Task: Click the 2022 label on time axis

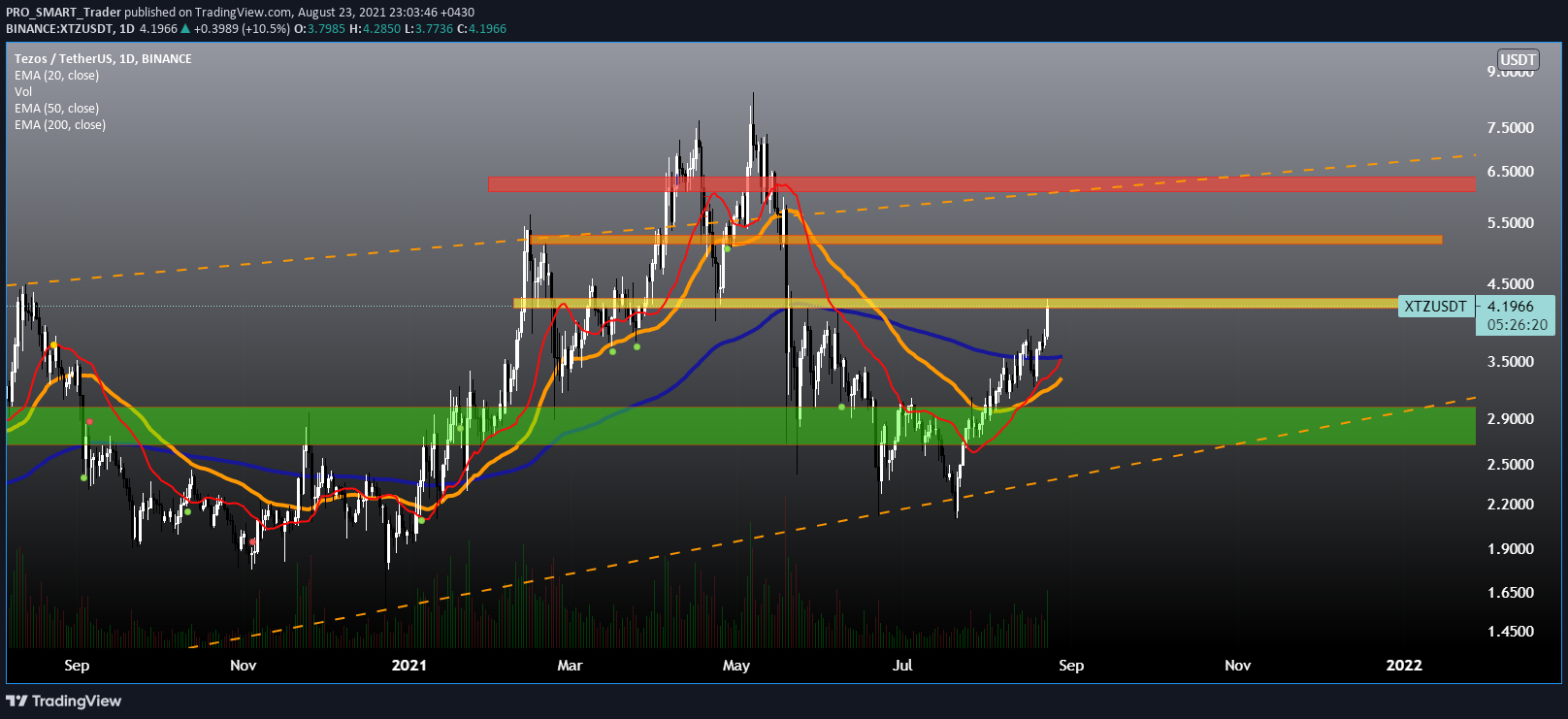Action: point(1404,665)
